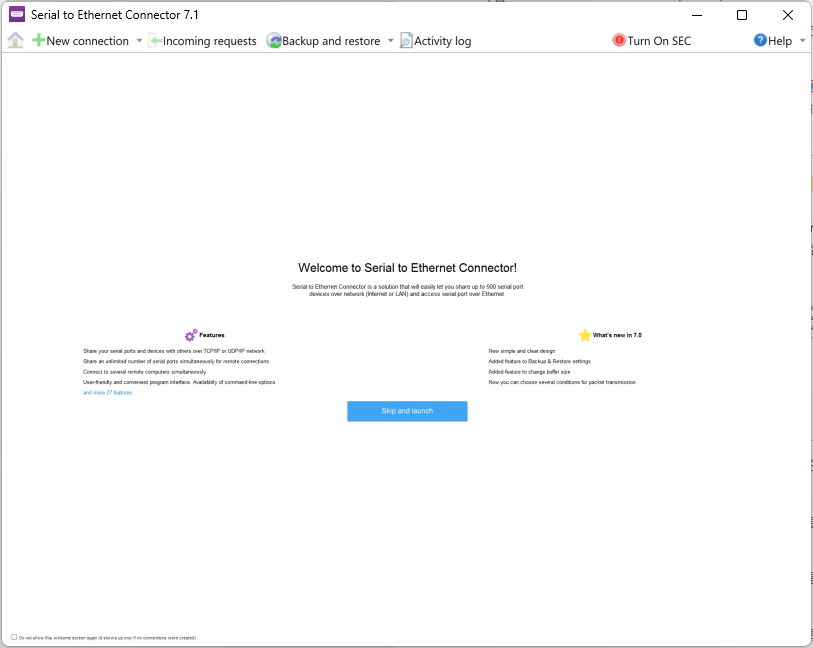The width and height of the screenshot is (813, 648).
Task: Click 'Welcome to Serial to Ethernet Connector!' heading
Action: click(x=407, y=268)
